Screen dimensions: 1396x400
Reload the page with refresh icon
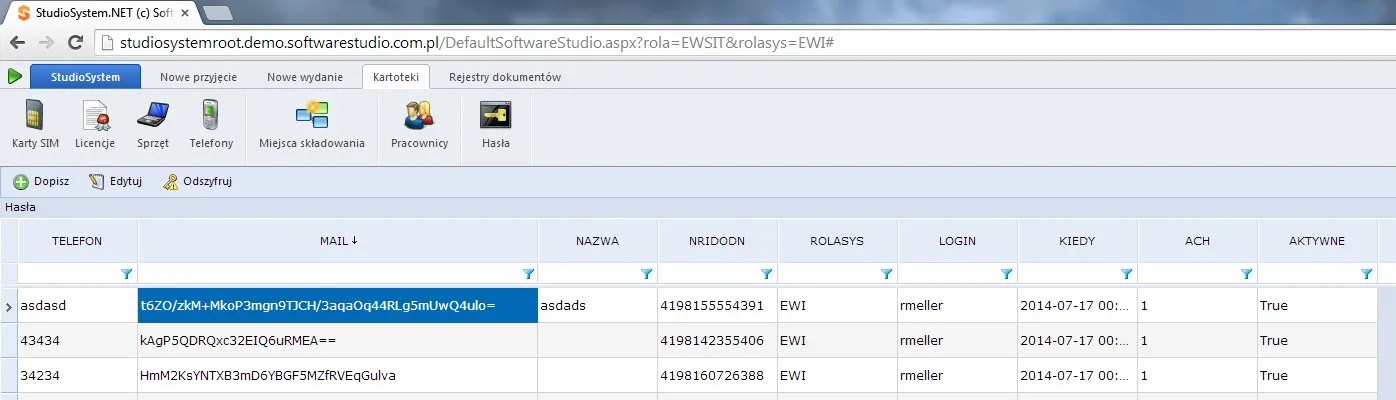(x=75, y=43)
